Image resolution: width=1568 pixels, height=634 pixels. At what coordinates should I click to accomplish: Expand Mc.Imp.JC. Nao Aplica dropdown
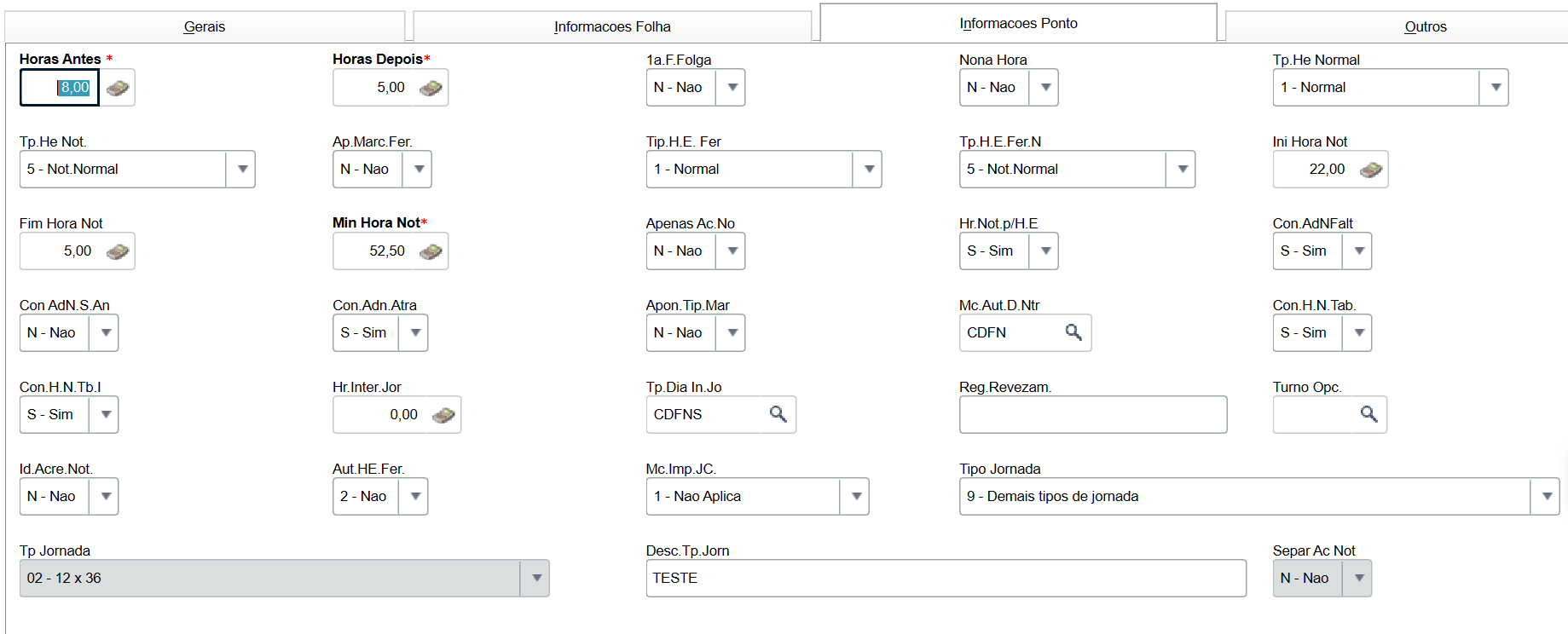(855, 497)
